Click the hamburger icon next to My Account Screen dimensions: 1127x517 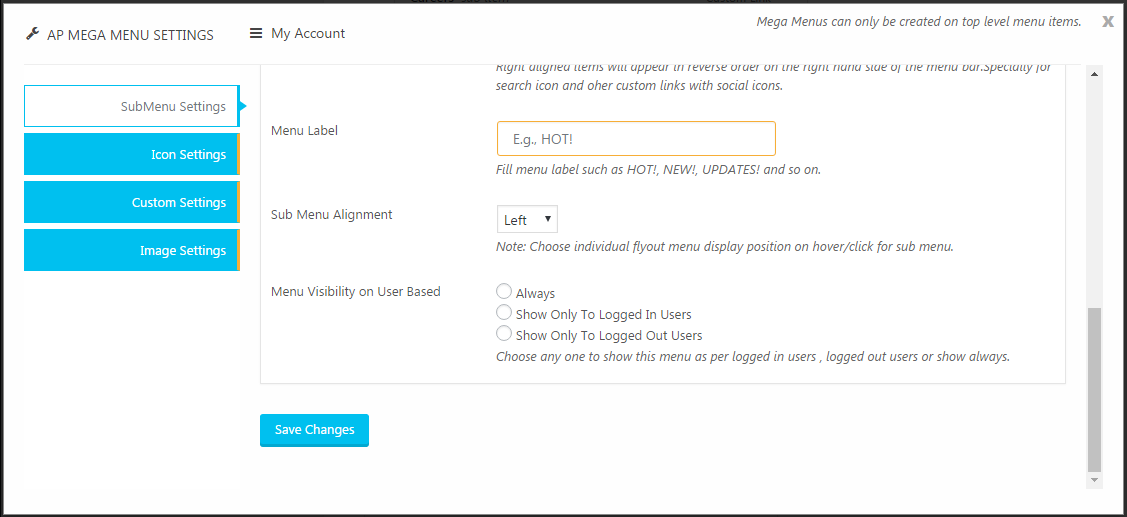pos(256,33)
